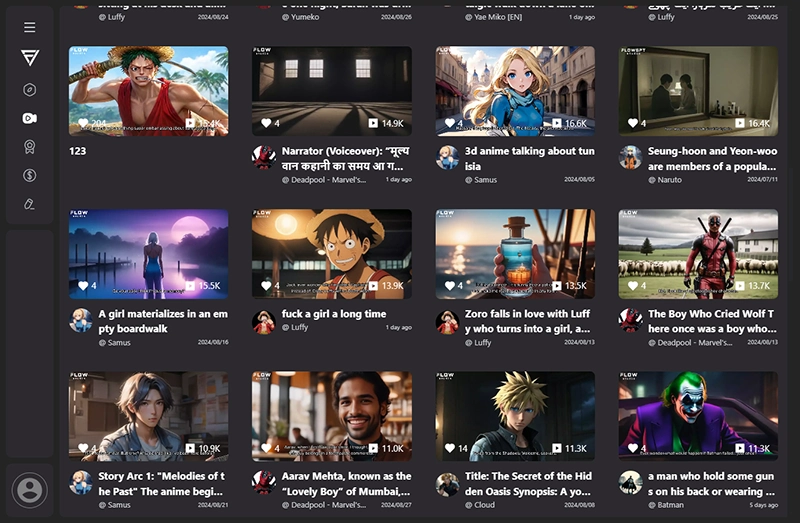The image size is (800, 523).
Task: Open the anime boy in denim jacket thumbnail
Action: [148, 416]
